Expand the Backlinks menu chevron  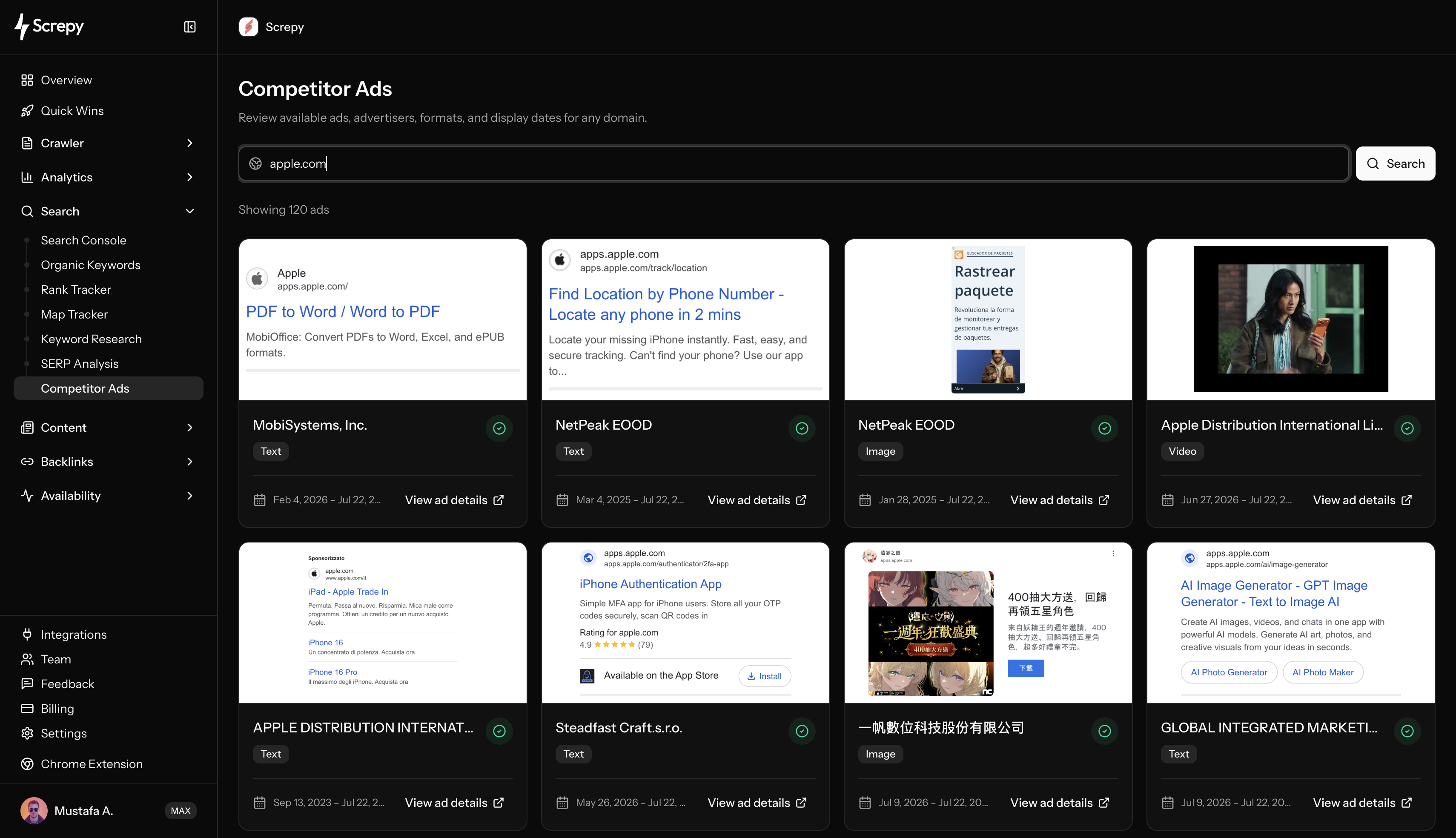pos(190,462)
